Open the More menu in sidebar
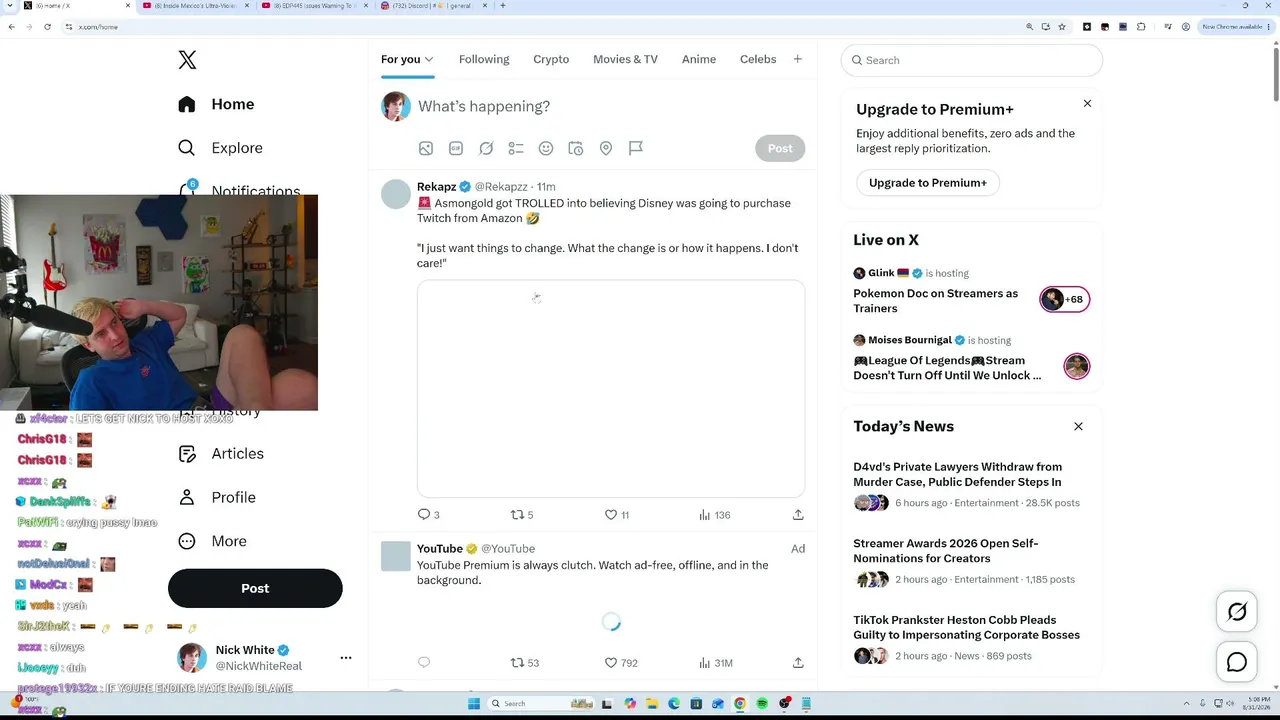 pyautogui.click(x=212, y=541)
